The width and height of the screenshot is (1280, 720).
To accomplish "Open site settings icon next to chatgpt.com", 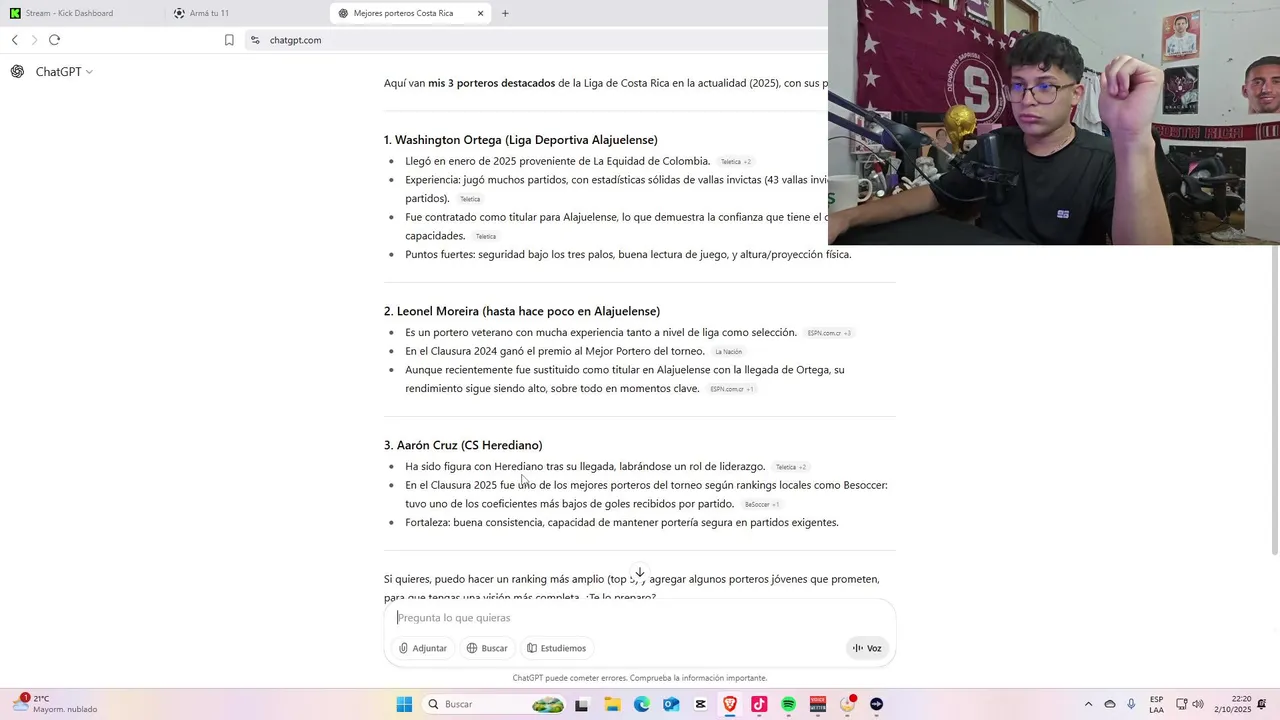I will coord(255,40).
